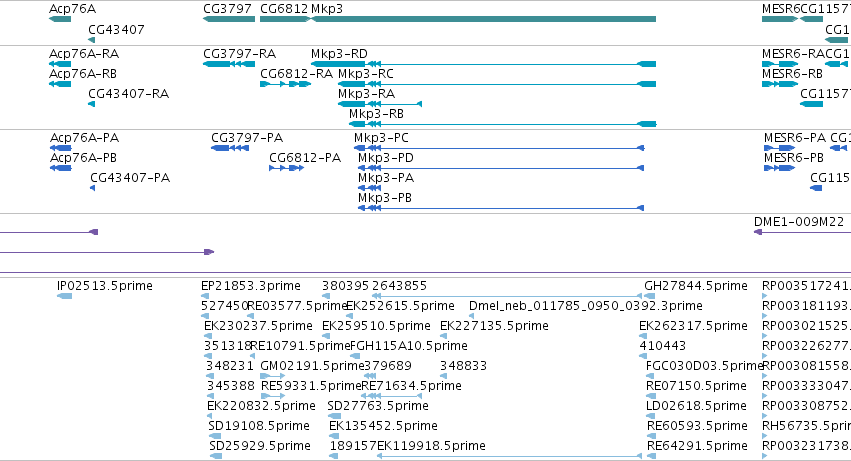Select the RE07150.5prime EST
Image resolution: width=851 pixels, height=461 pixels.
coord(649,396)
